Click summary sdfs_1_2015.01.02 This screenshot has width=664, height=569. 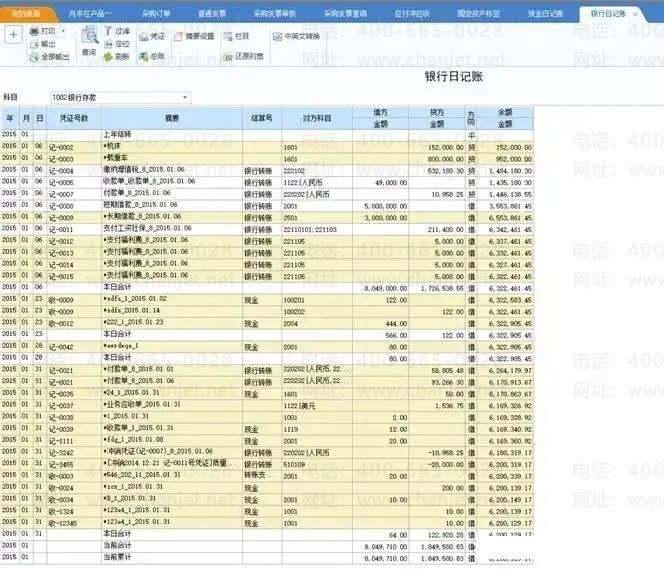(135, 298)
